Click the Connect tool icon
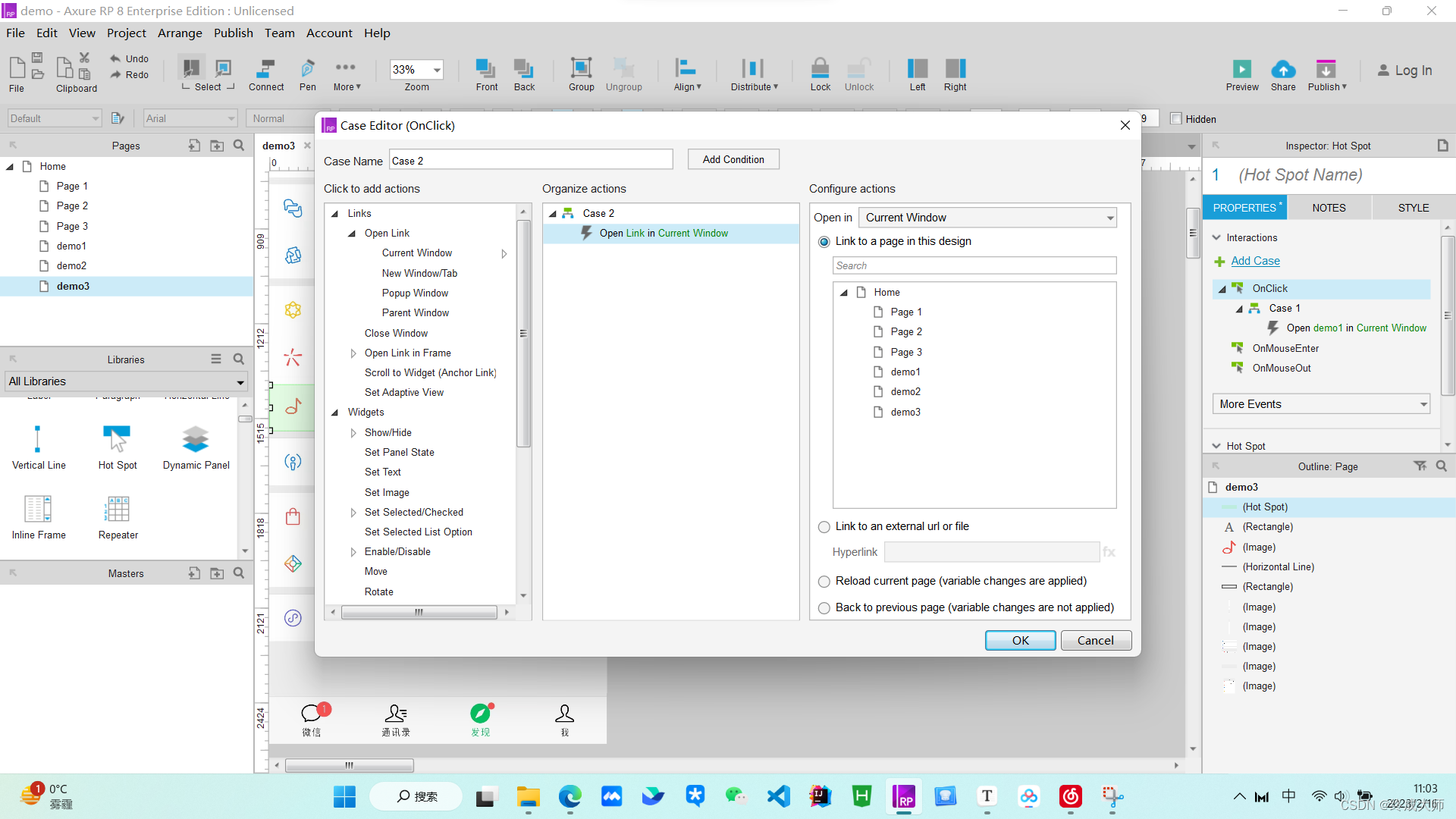This screenshot has width=1456, height=819. (265, 69)
